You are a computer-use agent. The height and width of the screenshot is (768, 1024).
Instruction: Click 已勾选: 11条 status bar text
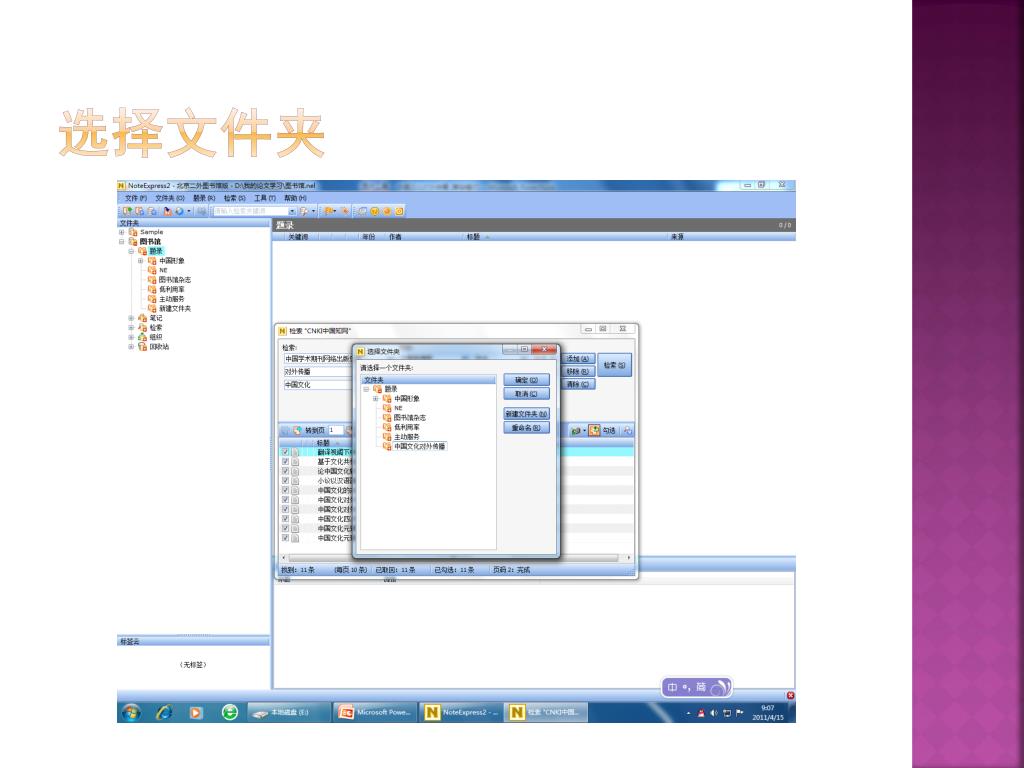pos(455,570)
